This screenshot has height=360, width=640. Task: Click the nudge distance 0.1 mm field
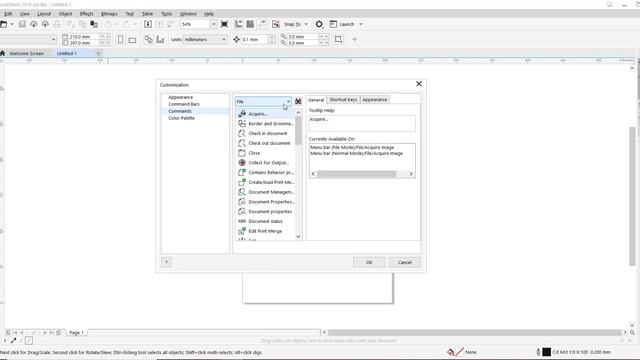(x=255, y=40)
